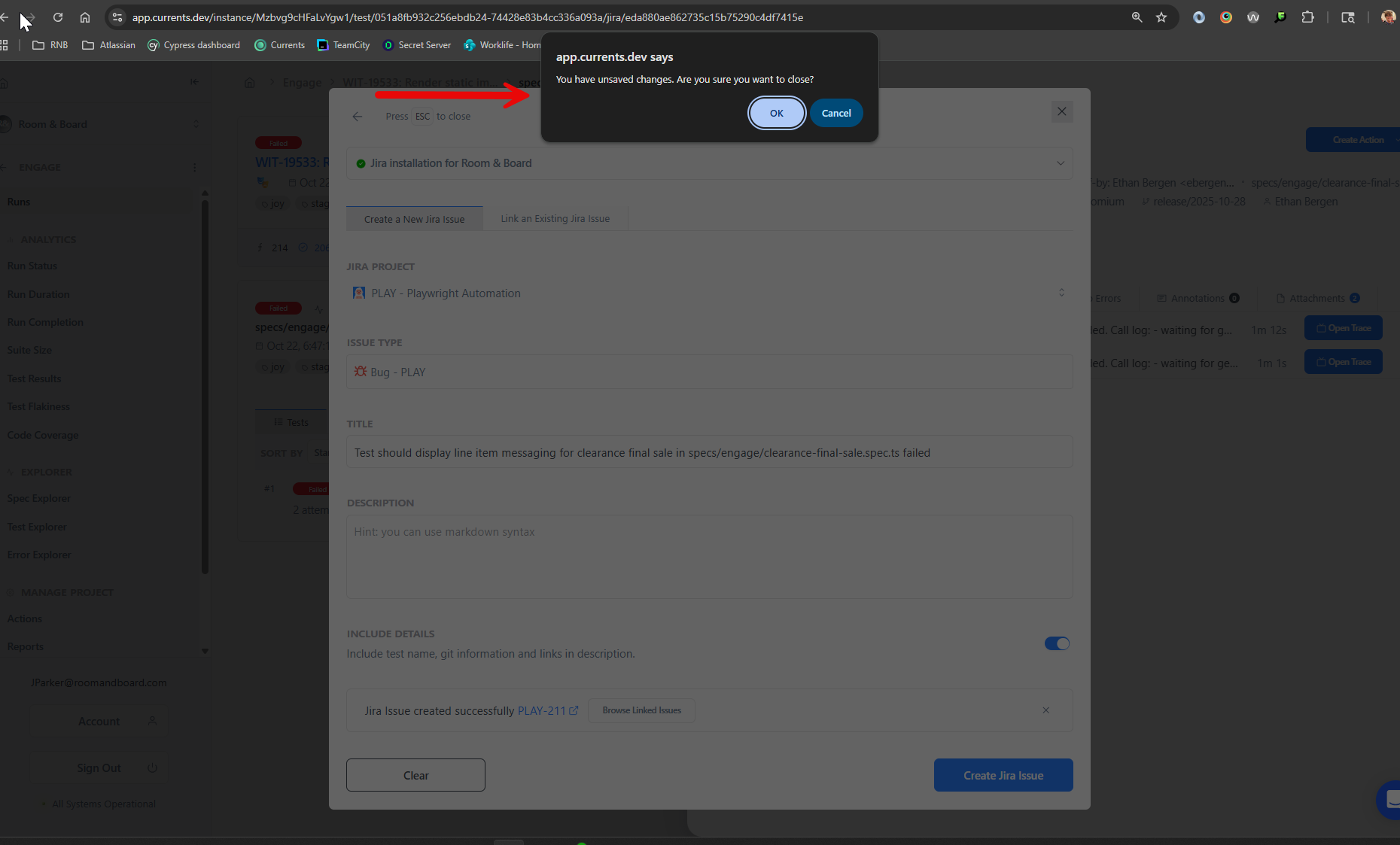Open site information icon in address bar
Image resolution: width=1400 pixels, height=845 pixels.
(117, 17)
